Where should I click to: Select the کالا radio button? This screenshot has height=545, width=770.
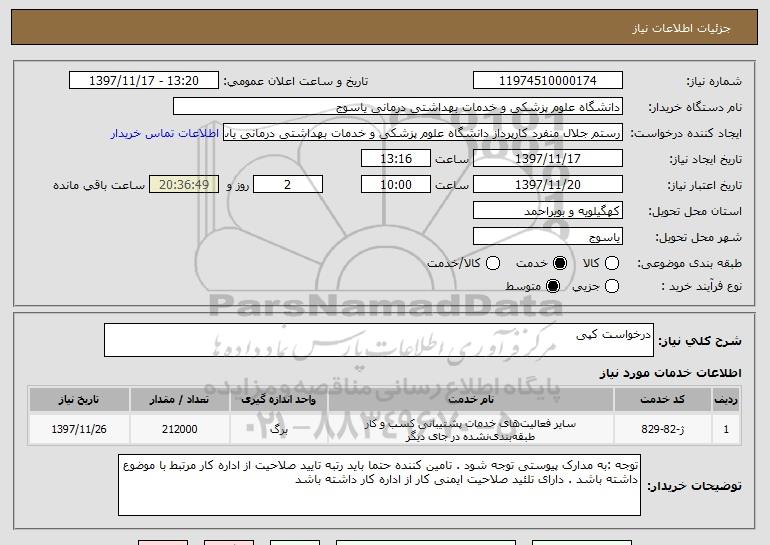click(x=611, y=263)
